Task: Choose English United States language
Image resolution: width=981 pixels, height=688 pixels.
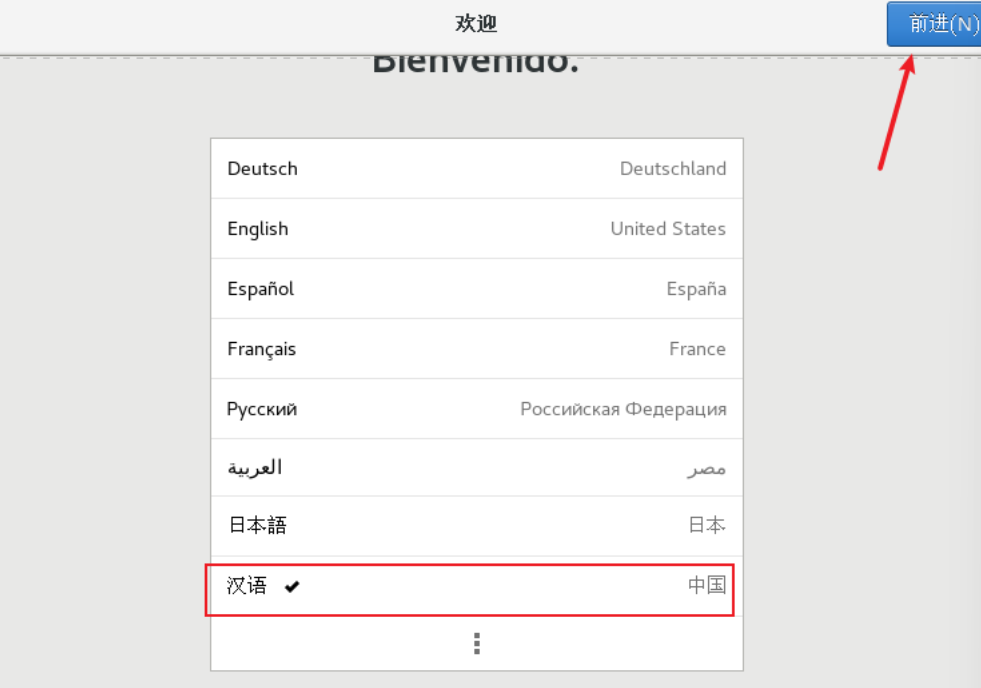Action: click(x=477, y=229)
